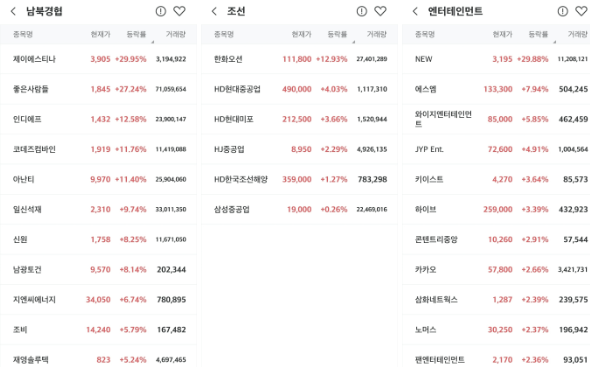The width and height of the screenshot is (590, 367).
Task: Open 삼성중공업 stock row
Action: 299,209
